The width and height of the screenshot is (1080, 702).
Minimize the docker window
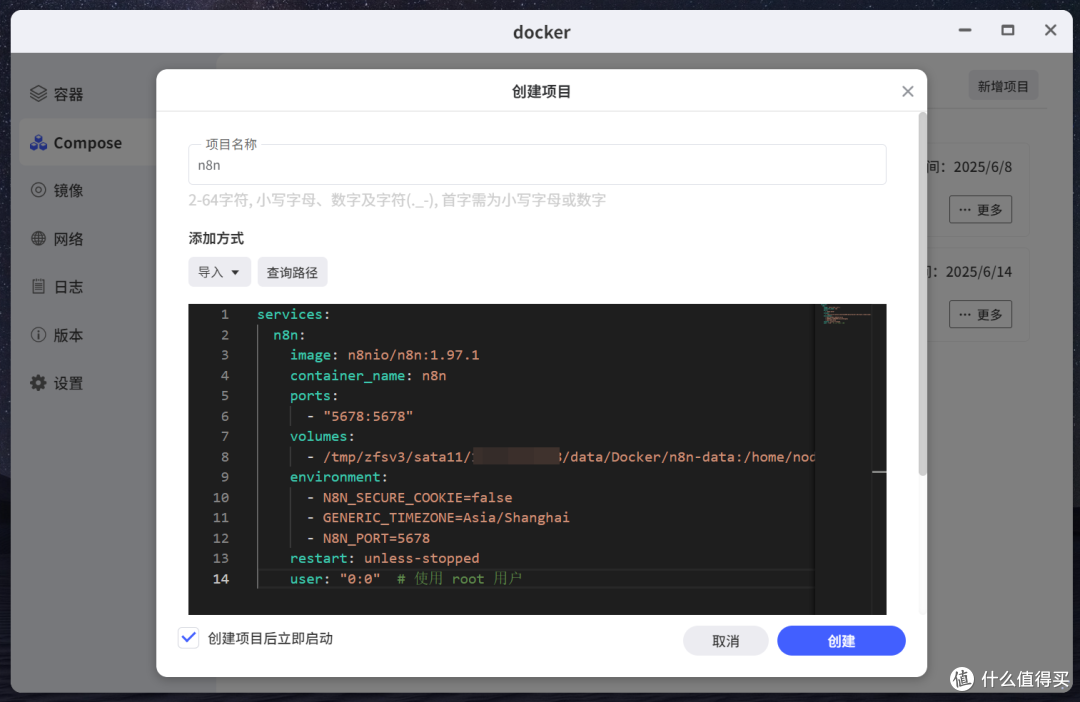click(965, 30)
